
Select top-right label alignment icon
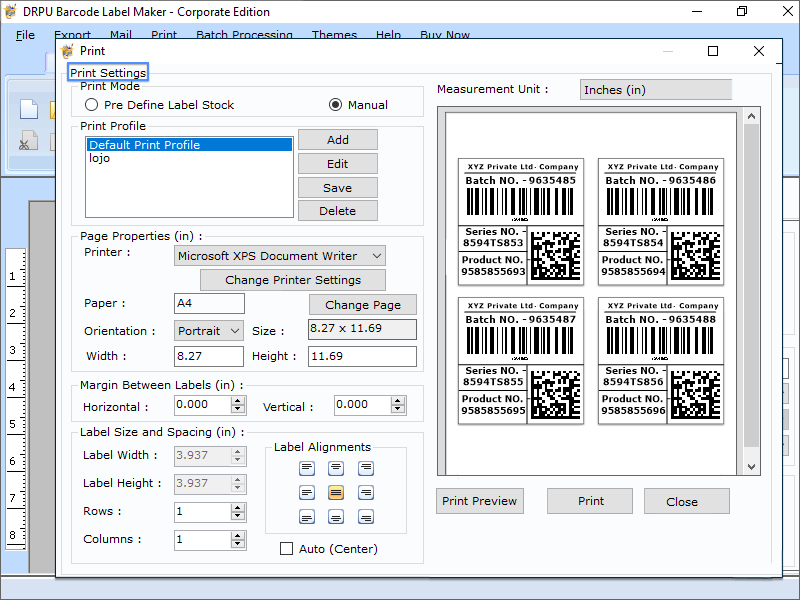(x=366, y=468)
